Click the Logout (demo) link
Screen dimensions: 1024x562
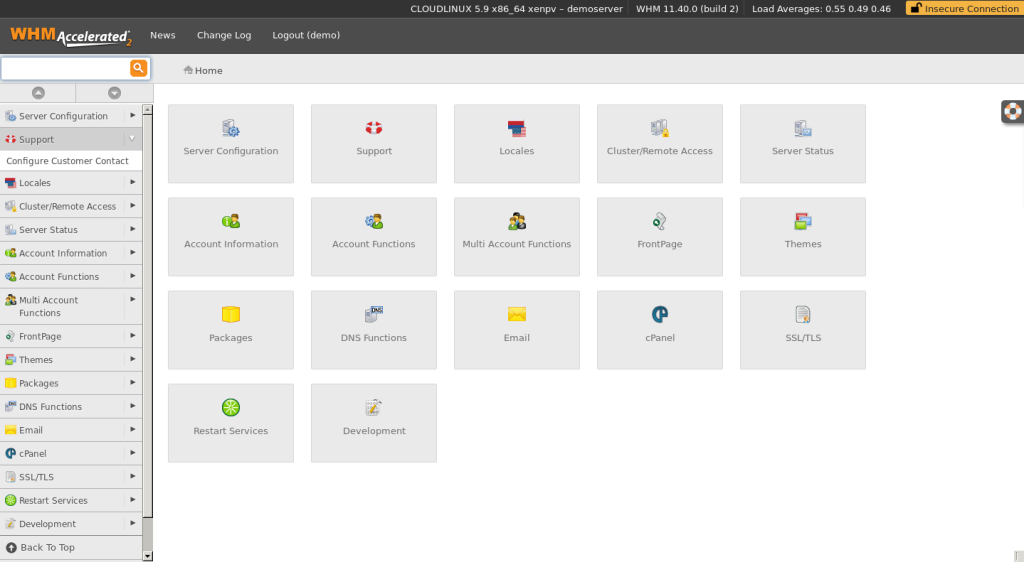(306, 35)
